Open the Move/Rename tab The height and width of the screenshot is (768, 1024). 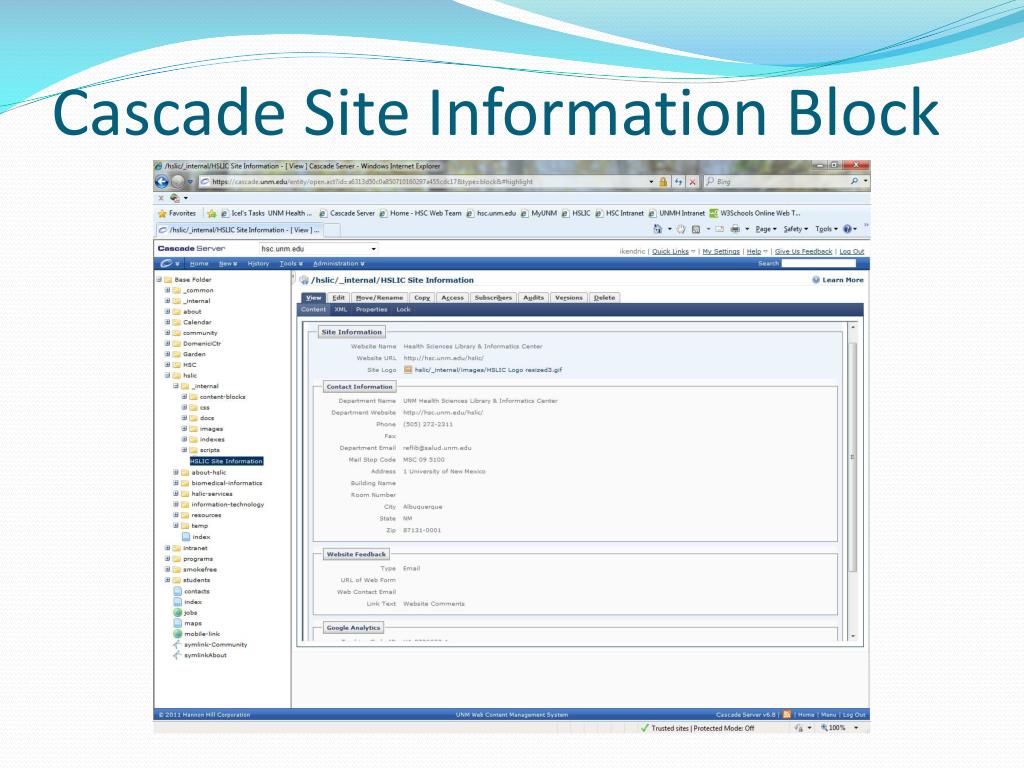(x=379, y=298)
